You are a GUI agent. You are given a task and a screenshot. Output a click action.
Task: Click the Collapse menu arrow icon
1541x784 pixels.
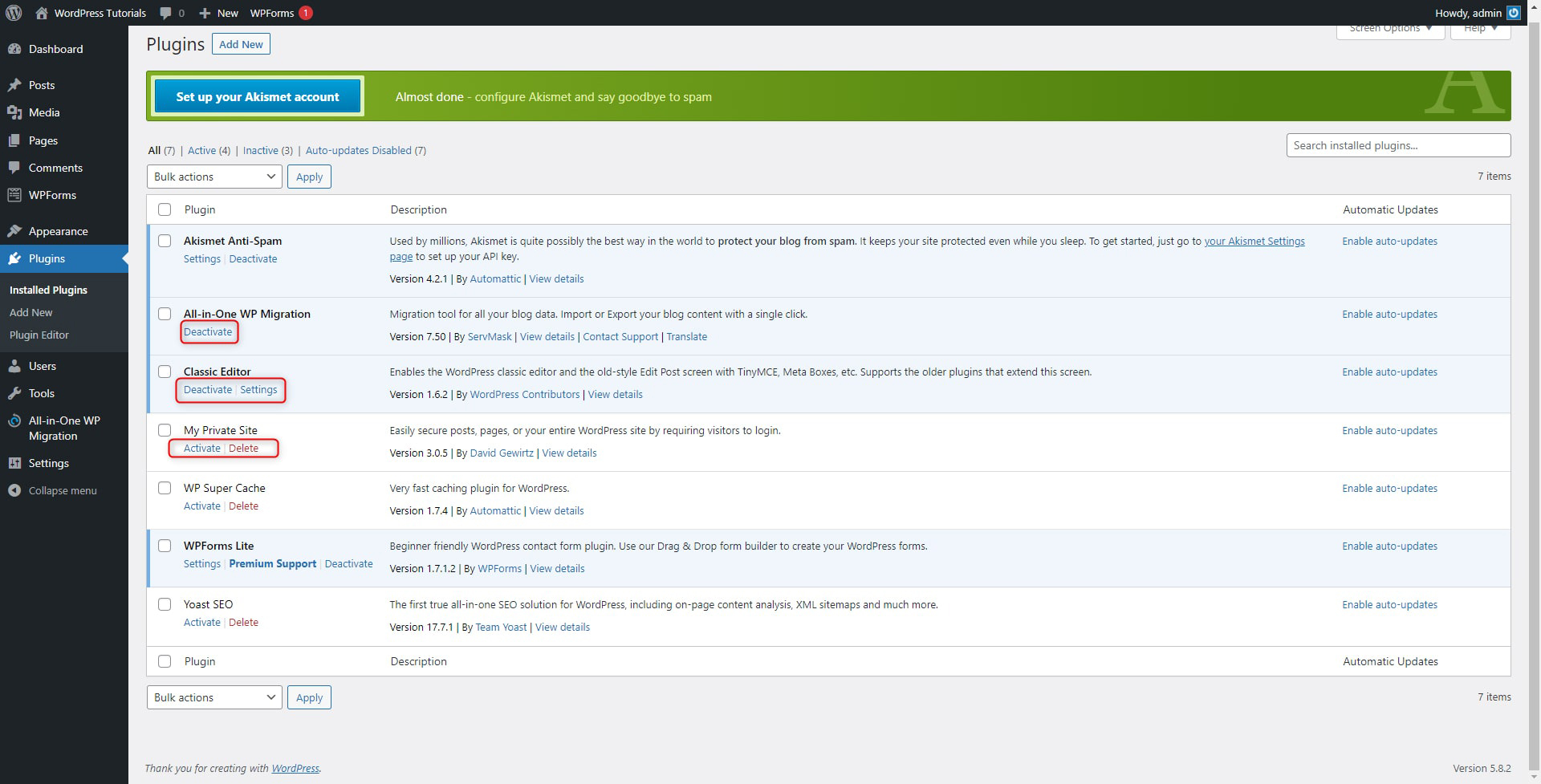14,490
